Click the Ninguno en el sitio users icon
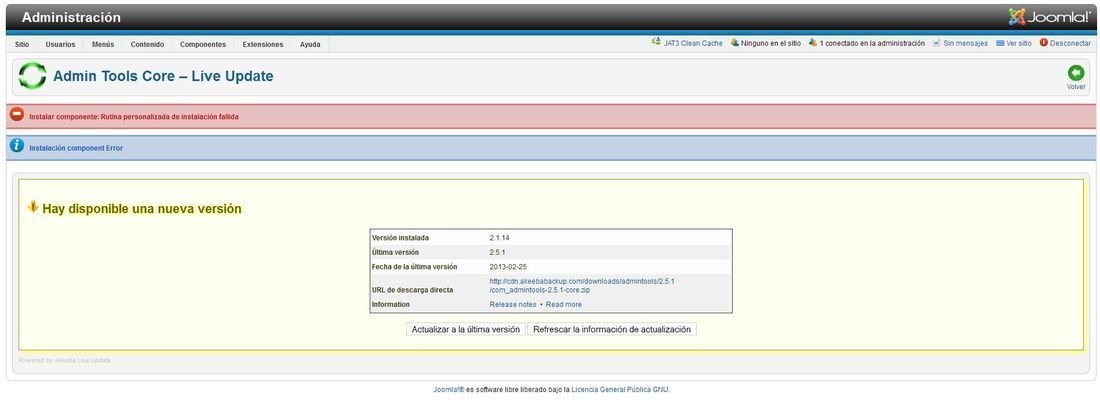The width and height of the screenshot is (1100, 403). tap(735, 43)
